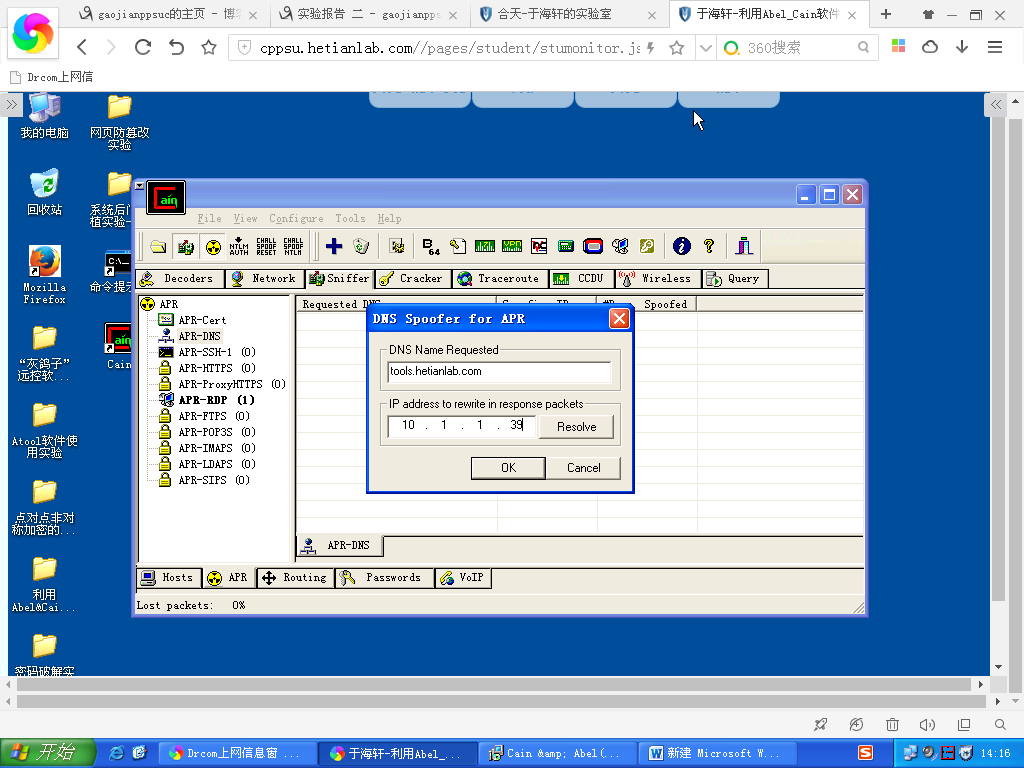Viewport: 1024px width, 768px height.
Task: Open the hash calculator icon
Action: tap(566, 246)
